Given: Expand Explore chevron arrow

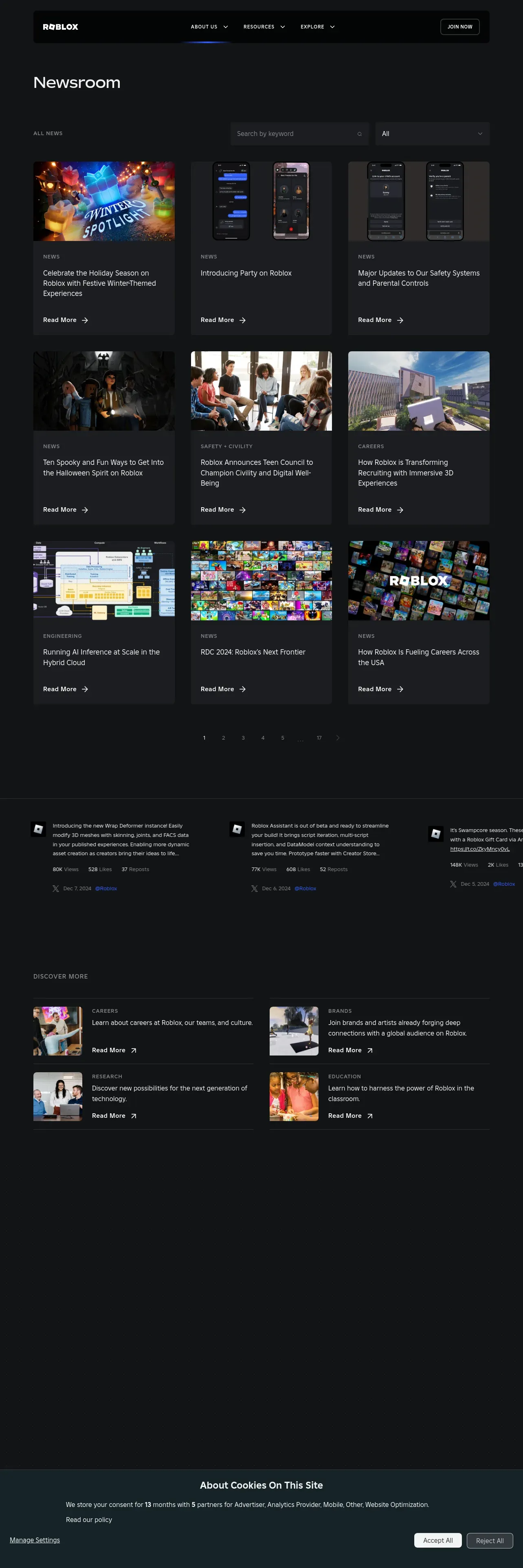Looking at the screenshot, I should [x=332, y=27].
